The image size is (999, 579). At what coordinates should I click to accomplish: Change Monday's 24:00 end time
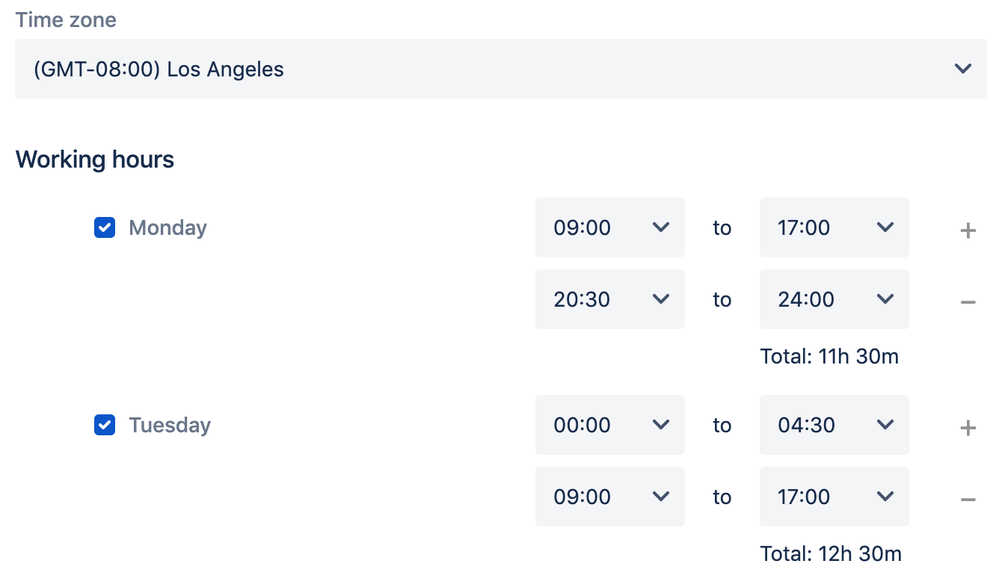(x=834, y=299)
